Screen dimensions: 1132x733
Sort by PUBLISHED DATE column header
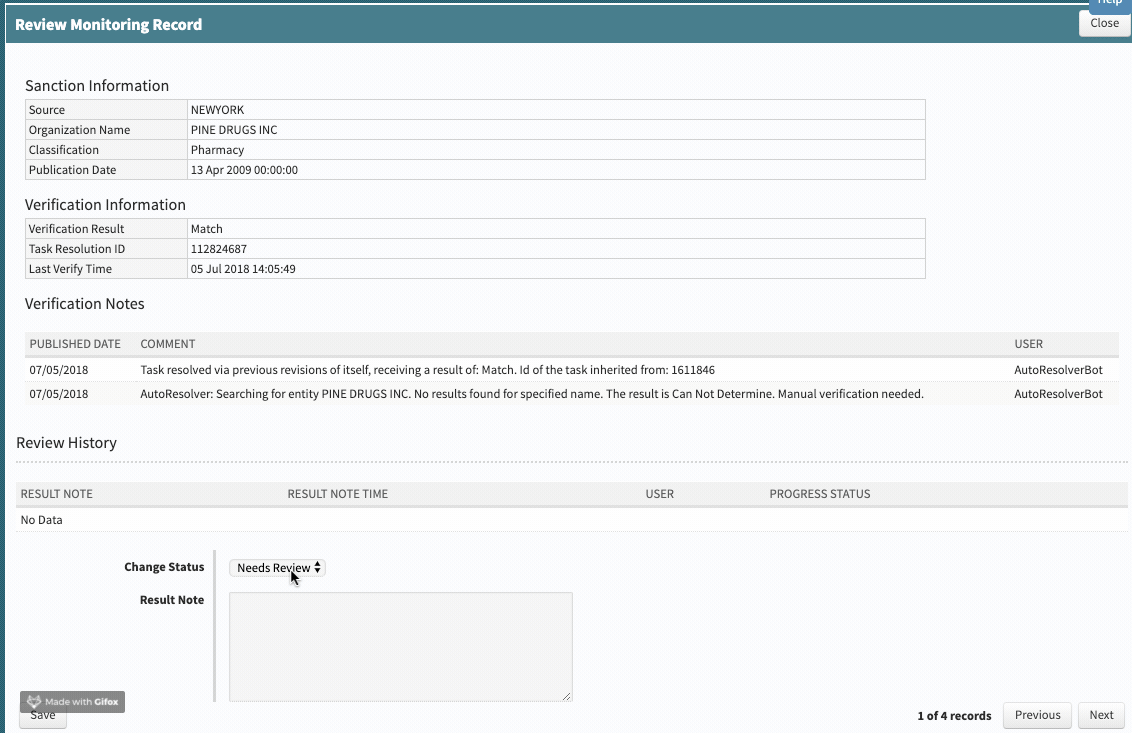tap(75, 344)
